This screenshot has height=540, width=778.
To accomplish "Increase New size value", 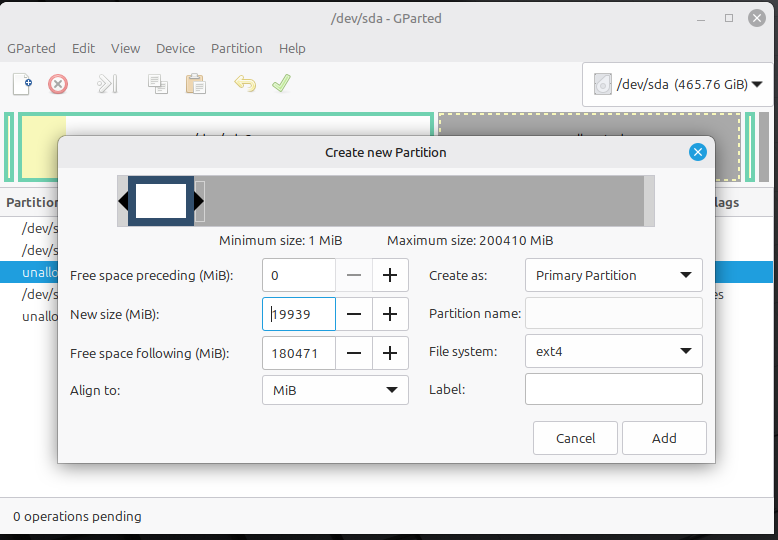I will (390, 314).
